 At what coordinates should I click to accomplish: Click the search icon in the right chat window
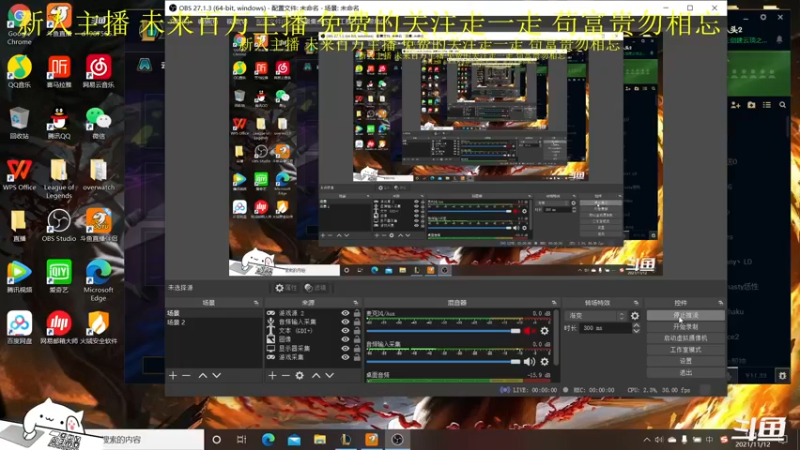[782, 105]
